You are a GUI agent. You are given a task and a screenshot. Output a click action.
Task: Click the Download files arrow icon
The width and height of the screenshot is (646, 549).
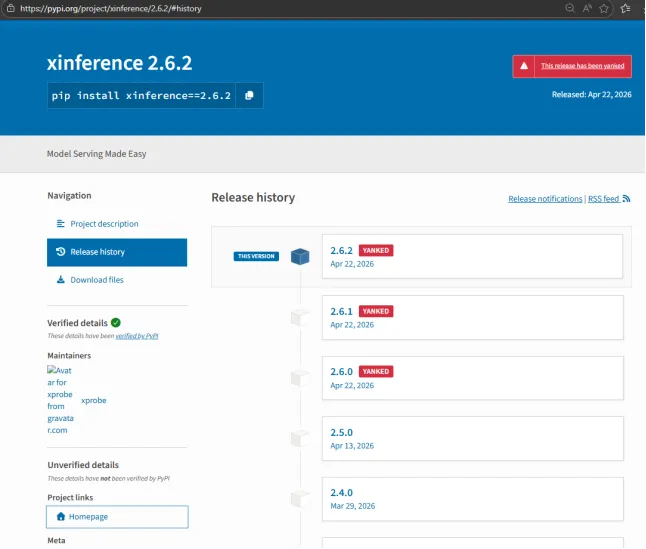pos(61,280)
